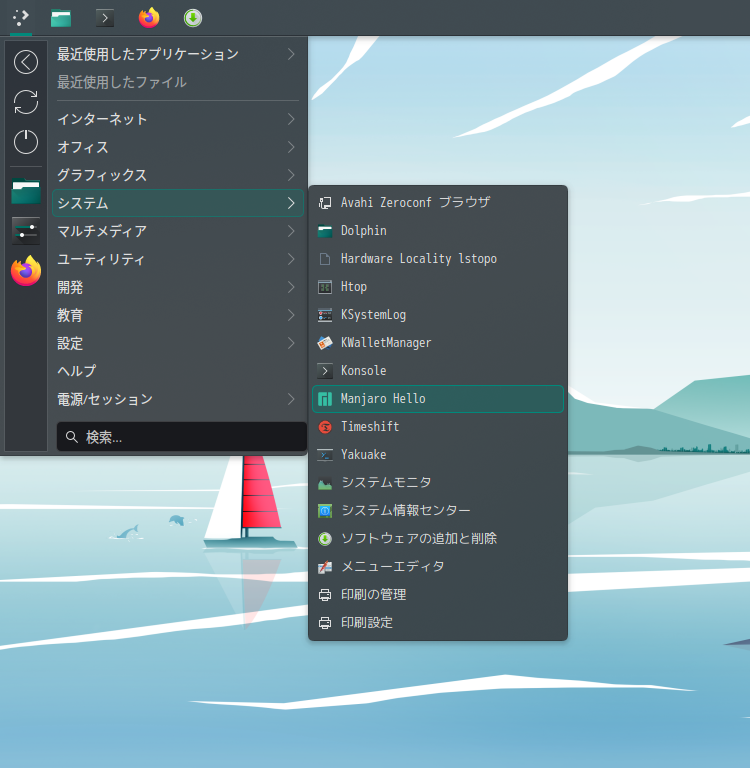The height and width of the screenshot is (768, 750).
Task: Open Firefox from the top panel
Action: click(149, 18)
